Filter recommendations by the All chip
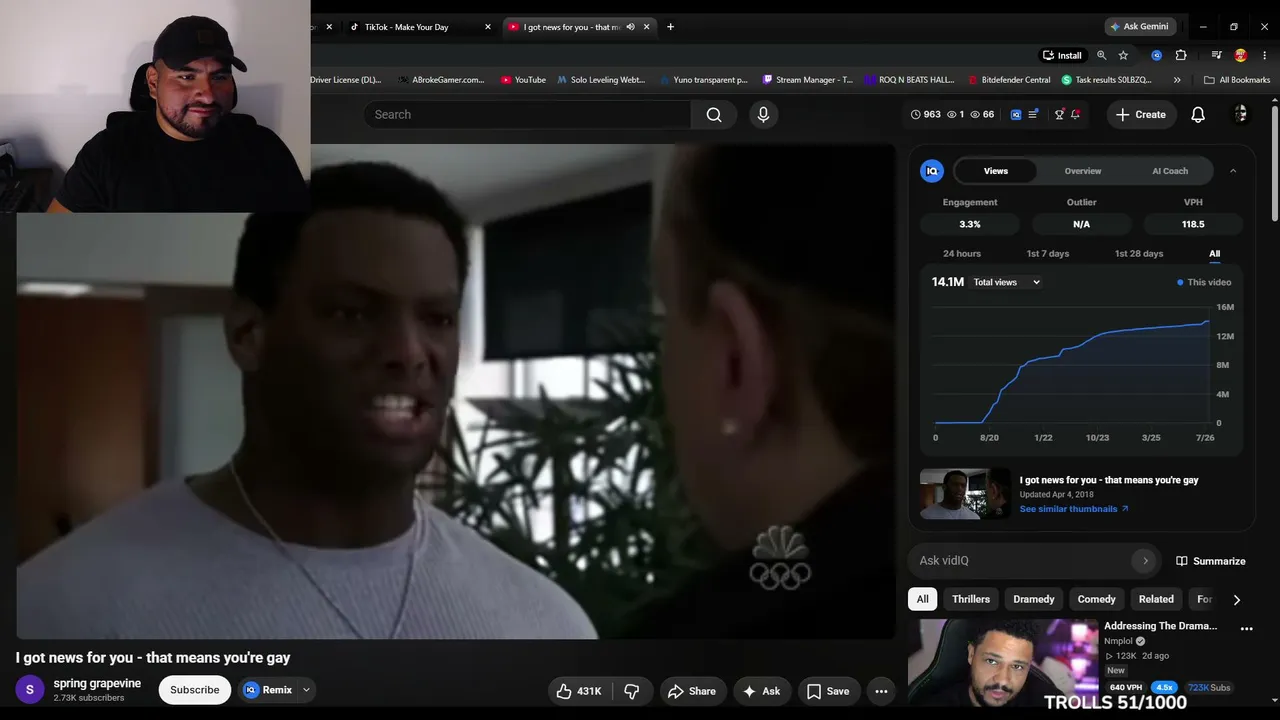Screen dimensions: 1280x720 [923, 600]
